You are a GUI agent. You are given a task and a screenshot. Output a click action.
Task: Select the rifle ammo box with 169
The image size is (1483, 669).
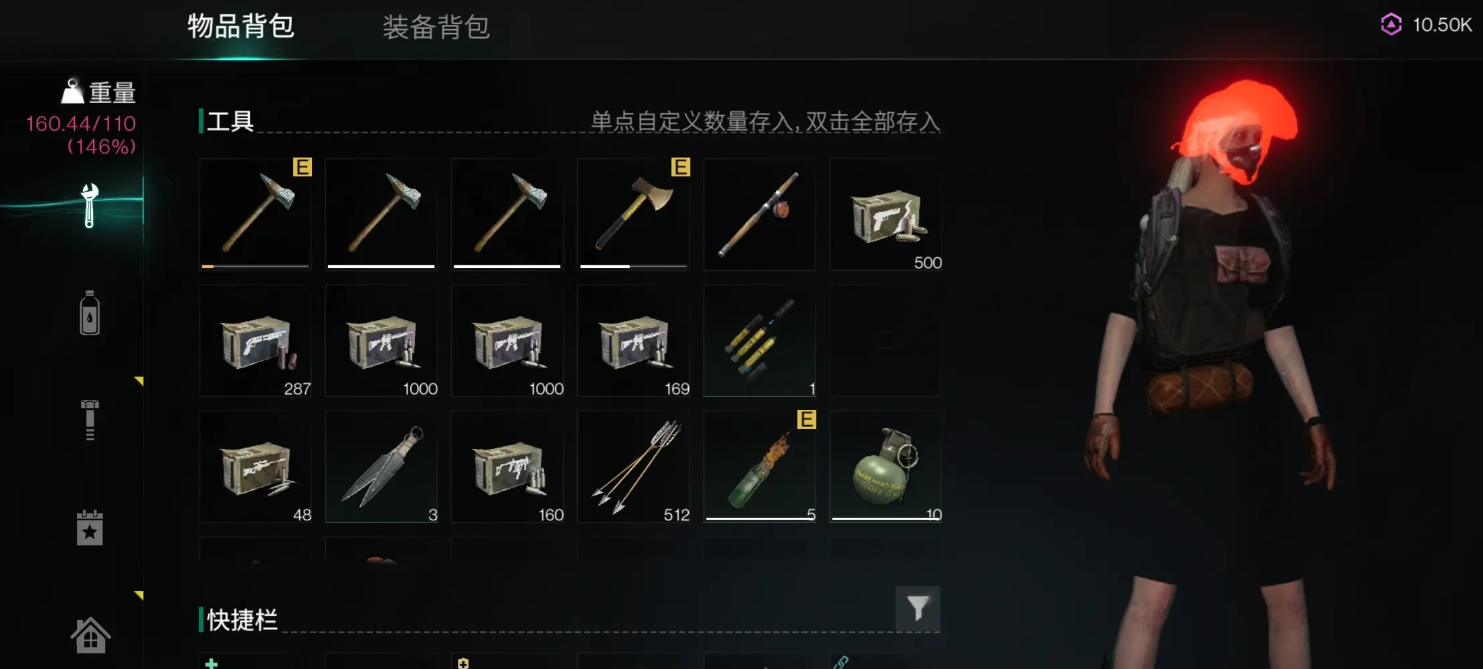[633, 340]
